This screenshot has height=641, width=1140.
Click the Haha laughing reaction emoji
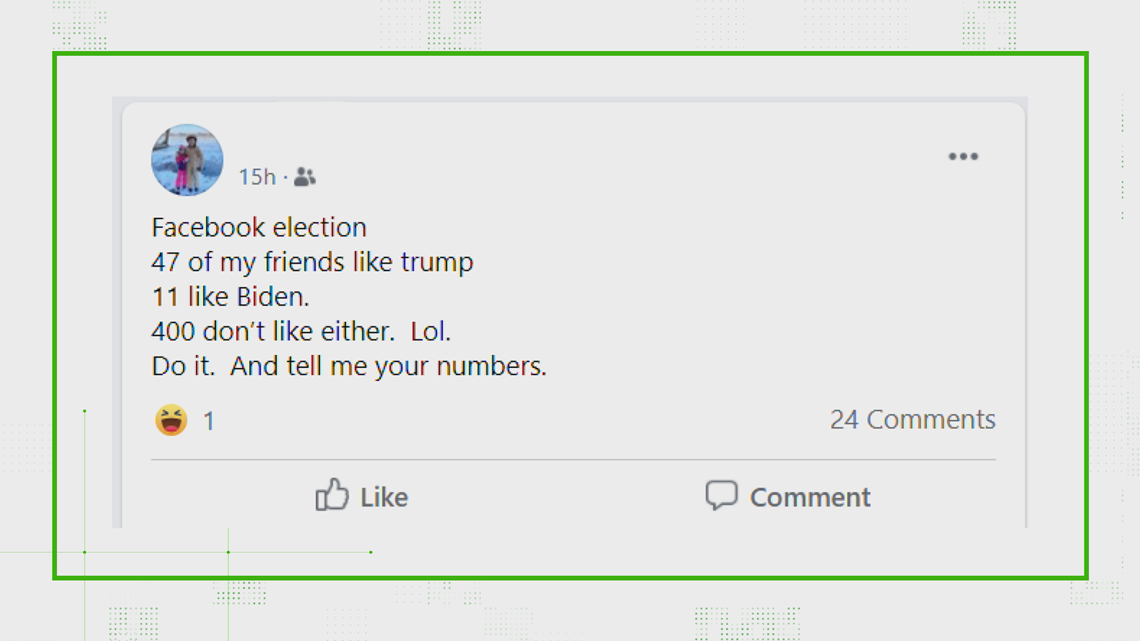pos(171,420)
